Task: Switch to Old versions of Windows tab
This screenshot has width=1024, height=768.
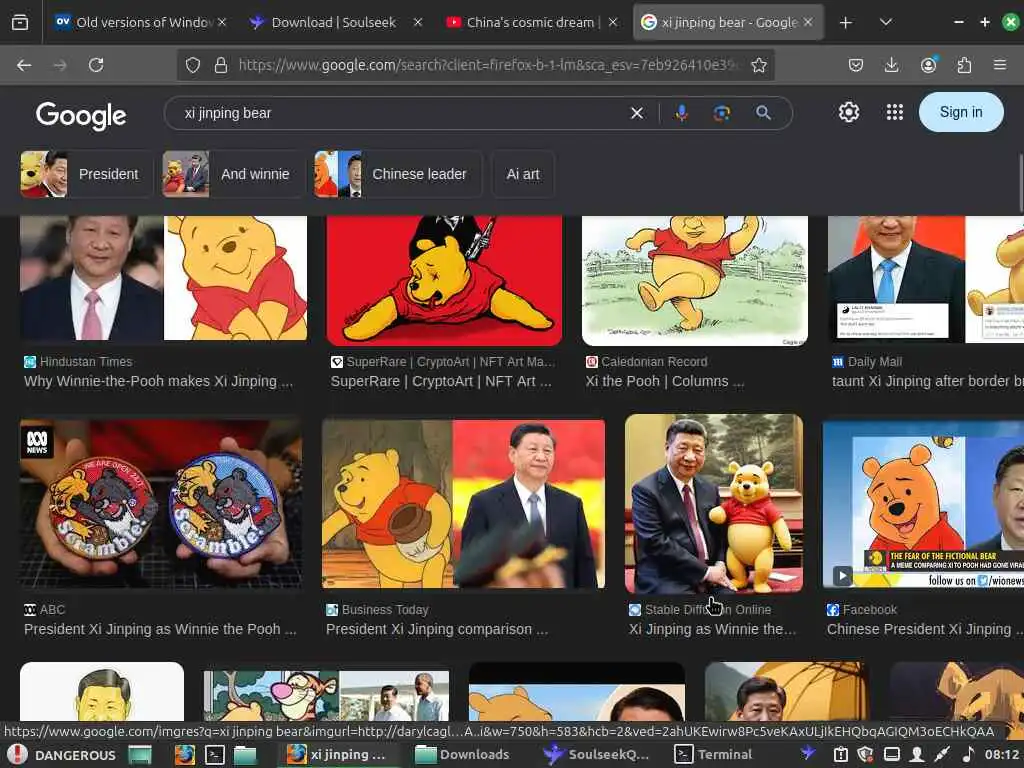Action: click(140, 23)
